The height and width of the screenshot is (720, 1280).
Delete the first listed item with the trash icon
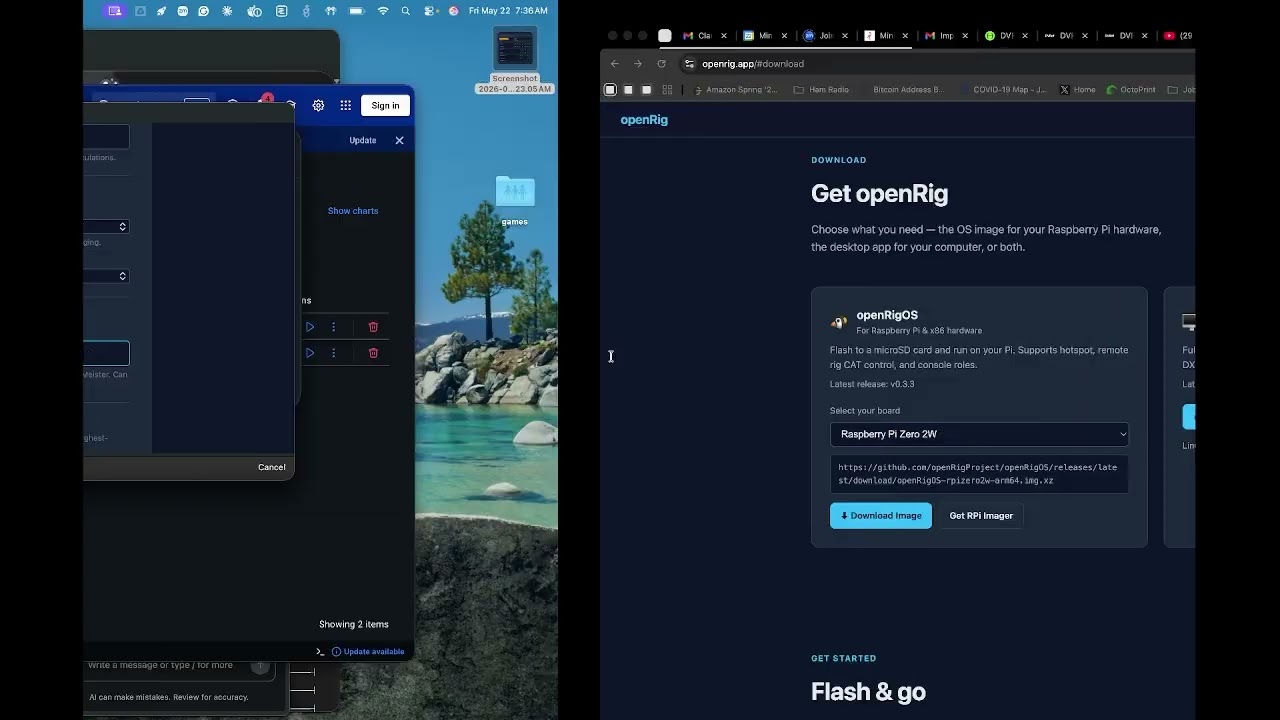tap(373, 327)
